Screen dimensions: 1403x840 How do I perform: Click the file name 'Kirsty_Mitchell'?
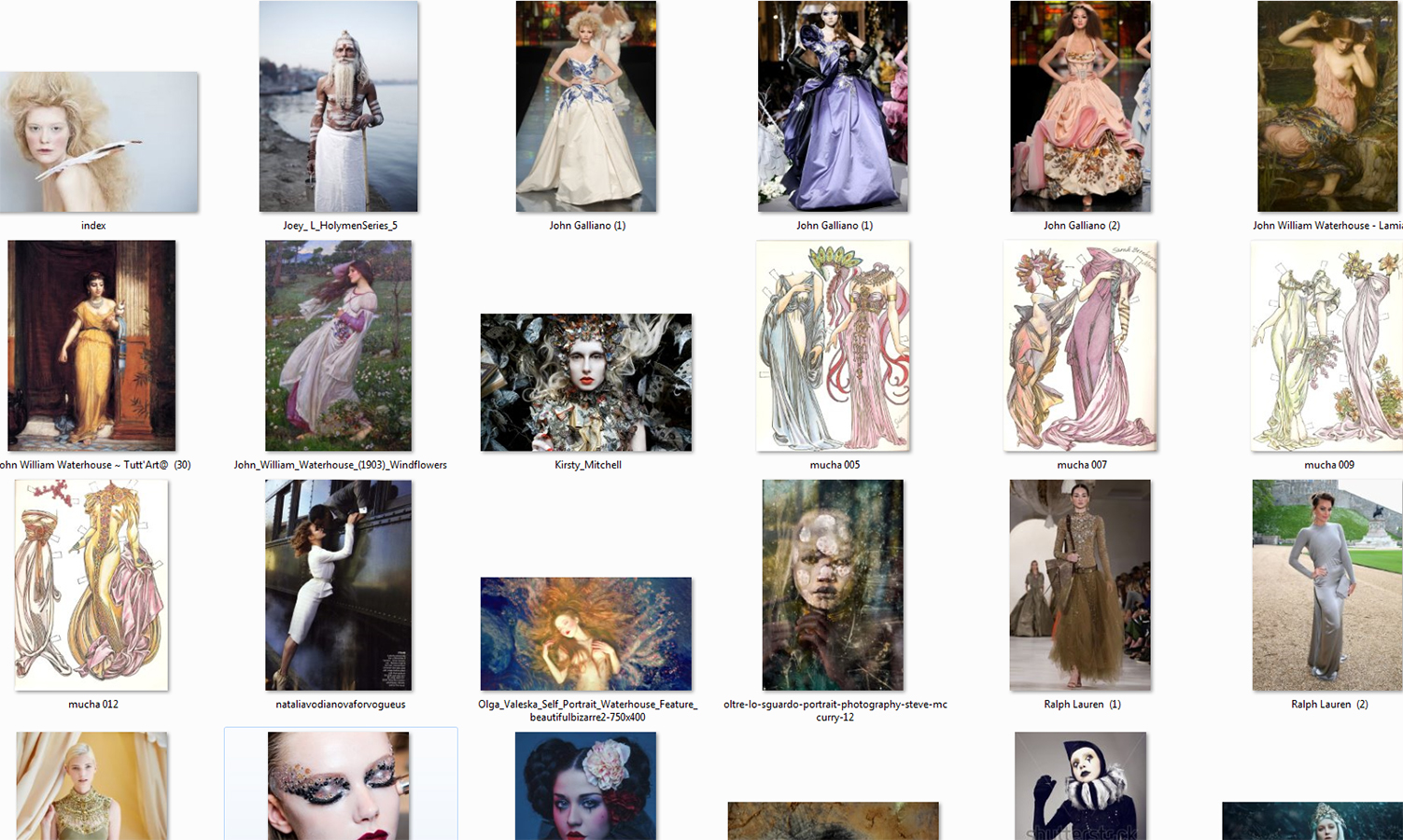588,465
